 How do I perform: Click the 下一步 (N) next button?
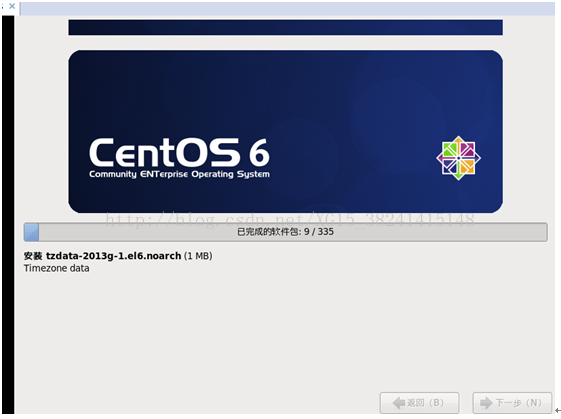[x=512, y=403]
